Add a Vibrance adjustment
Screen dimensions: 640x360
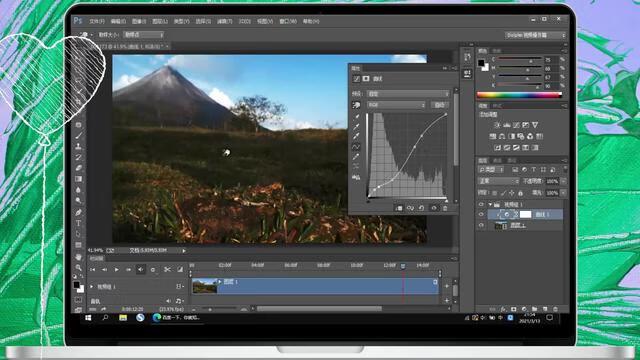pyautogui.click(x=535, y=125)
